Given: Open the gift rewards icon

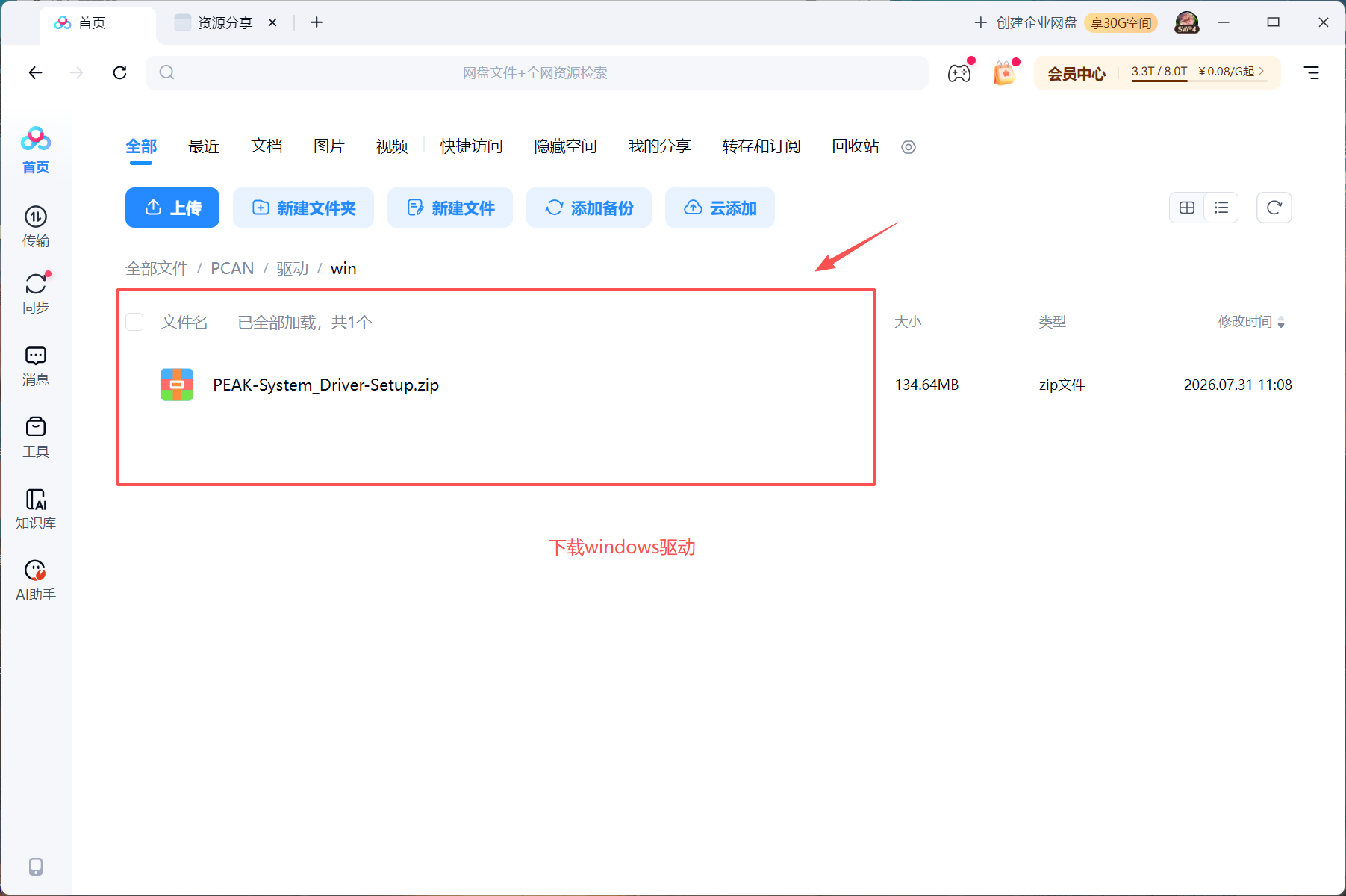Looking at the screenshot, I should tap(1004, 72).
